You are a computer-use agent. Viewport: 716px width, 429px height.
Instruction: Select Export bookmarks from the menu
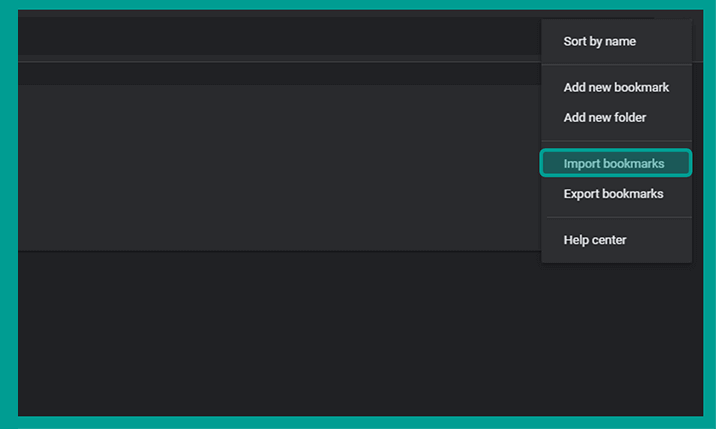click(616, 194)
